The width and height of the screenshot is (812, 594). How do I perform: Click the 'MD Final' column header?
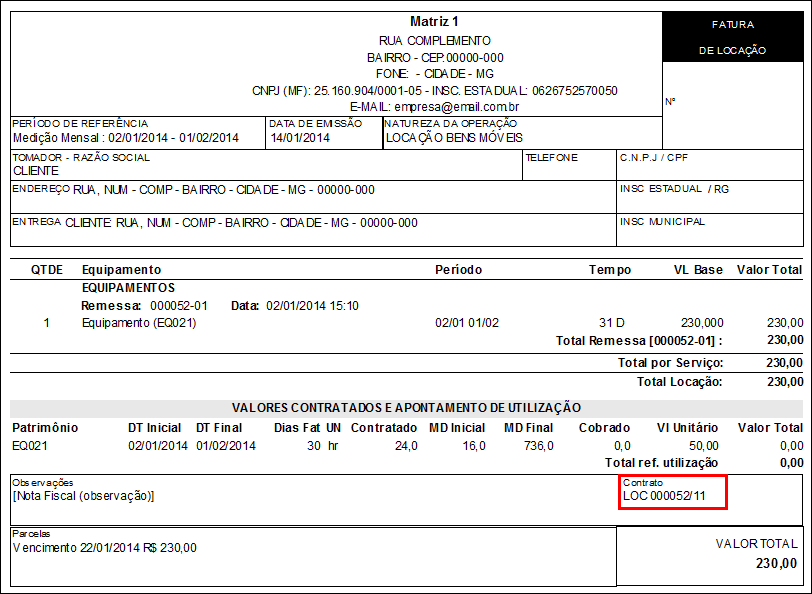click(x=528, y=428)
